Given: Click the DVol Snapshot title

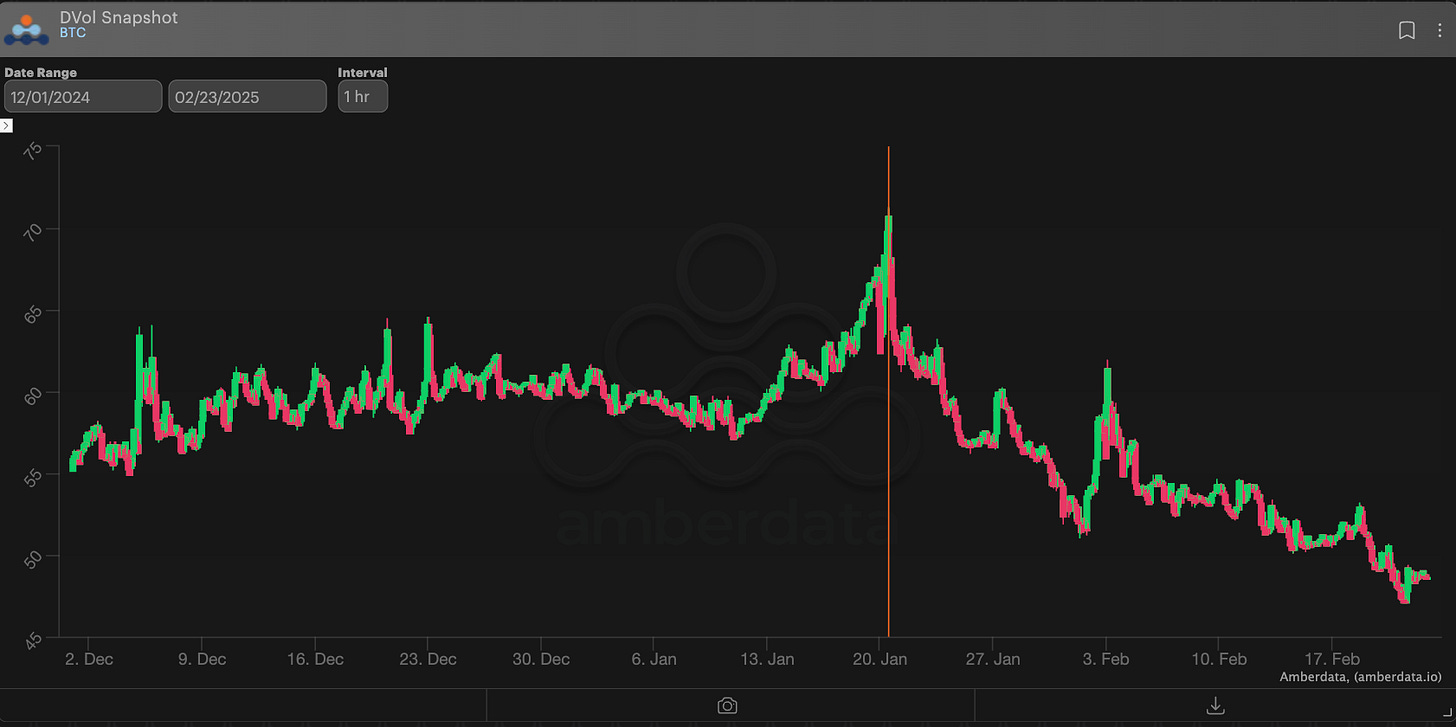Looking at the screenshot, I should coord(119,17).
